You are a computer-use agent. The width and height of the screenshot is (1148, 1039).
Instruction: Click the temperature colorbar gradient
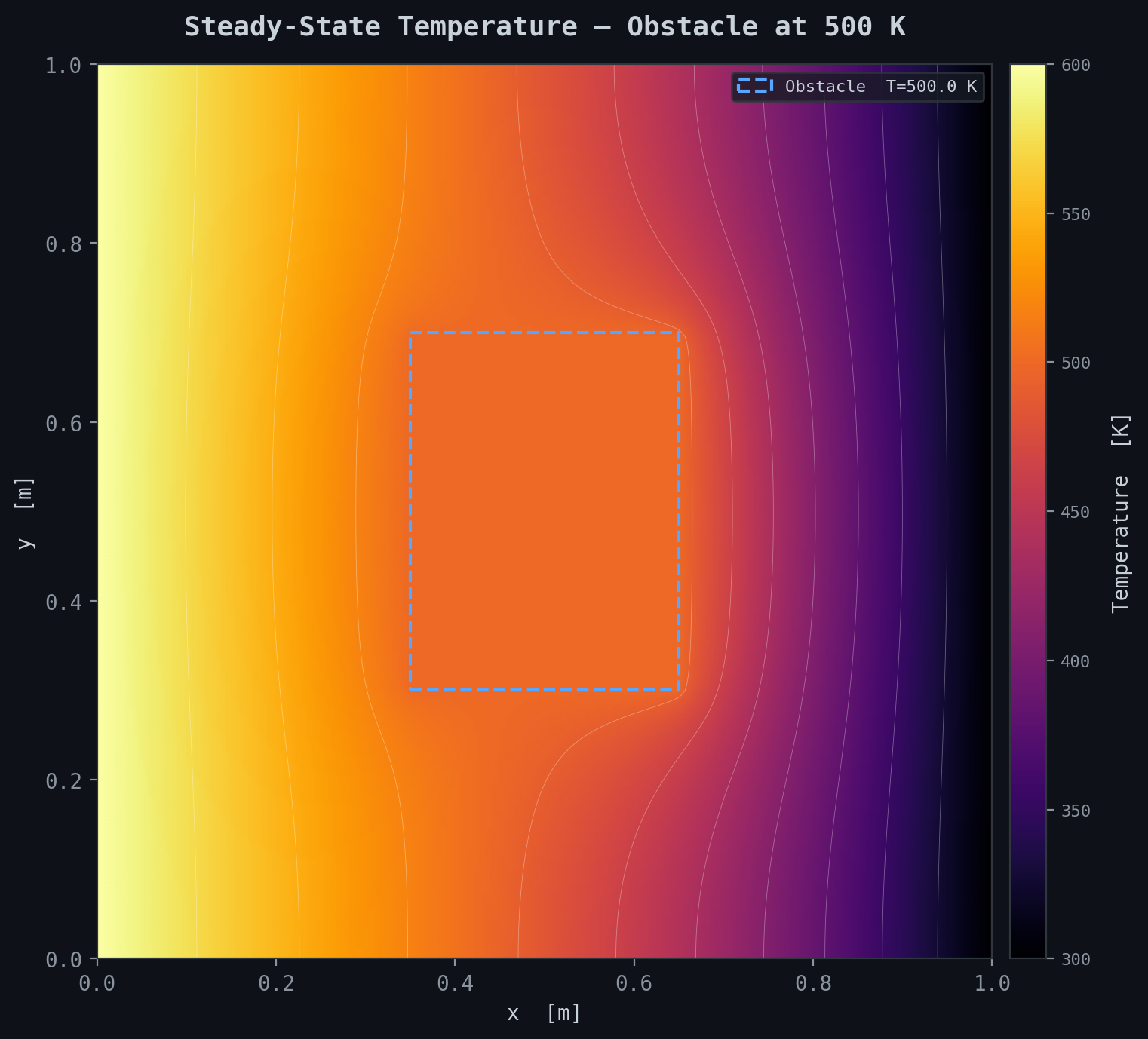[1028, 511]
